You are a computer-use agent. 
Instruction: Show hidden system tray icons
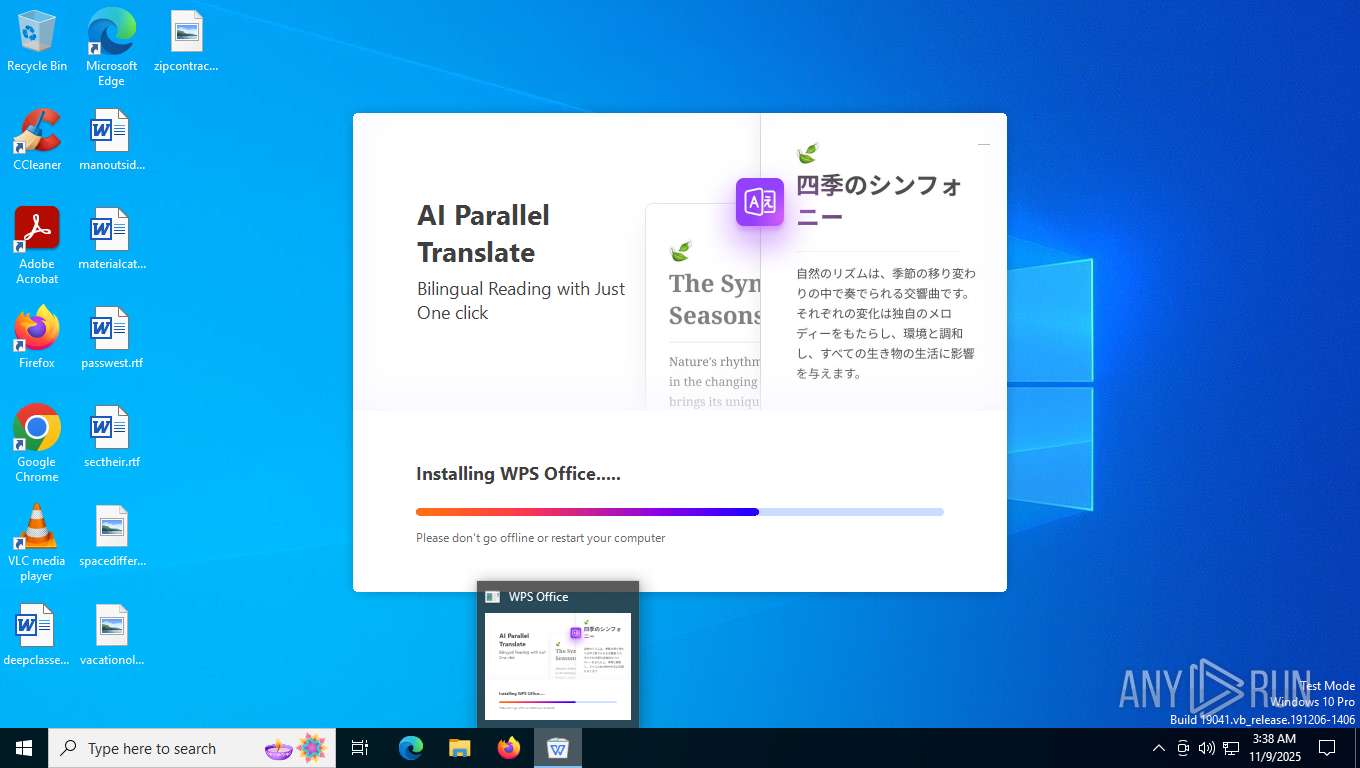(x=1159, y=748)
